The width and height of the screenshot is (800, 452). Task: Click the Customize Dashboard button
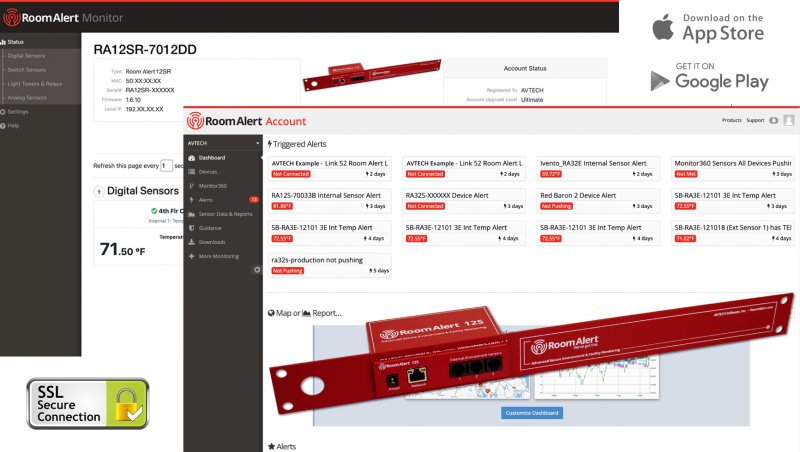(532, 413)
